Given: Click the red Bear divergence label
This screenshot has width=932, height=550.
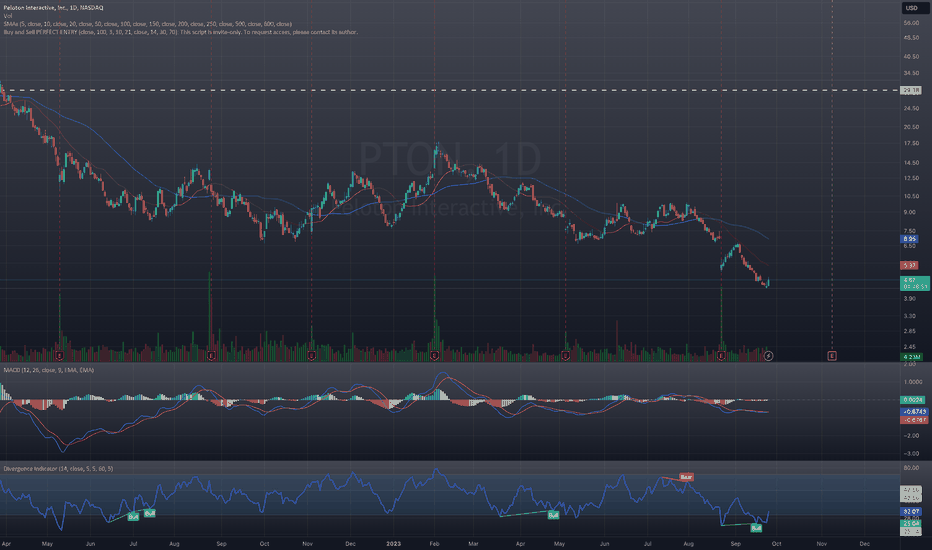Looking at the screenshot, I should click(x=686, y=477).
